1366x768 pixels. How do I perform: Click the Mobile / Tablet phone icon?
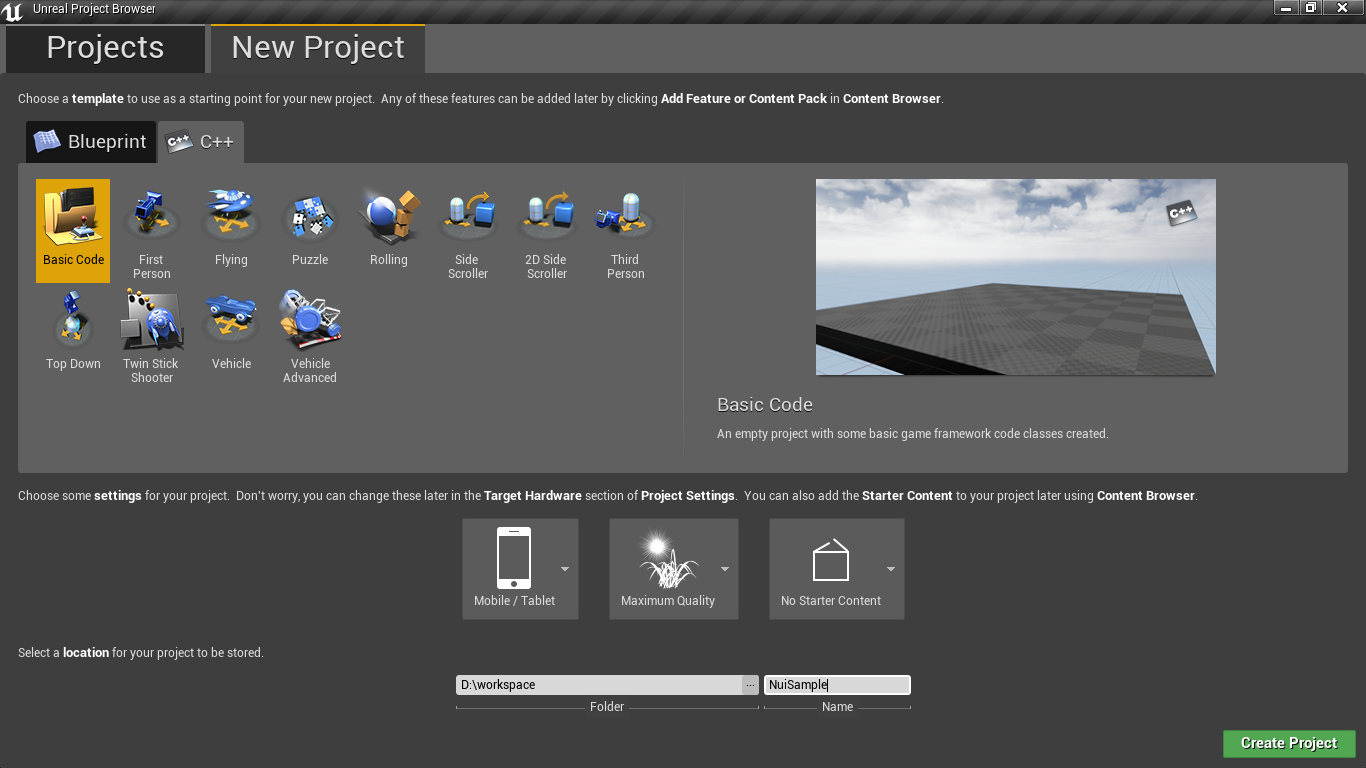tap(514, 558)
